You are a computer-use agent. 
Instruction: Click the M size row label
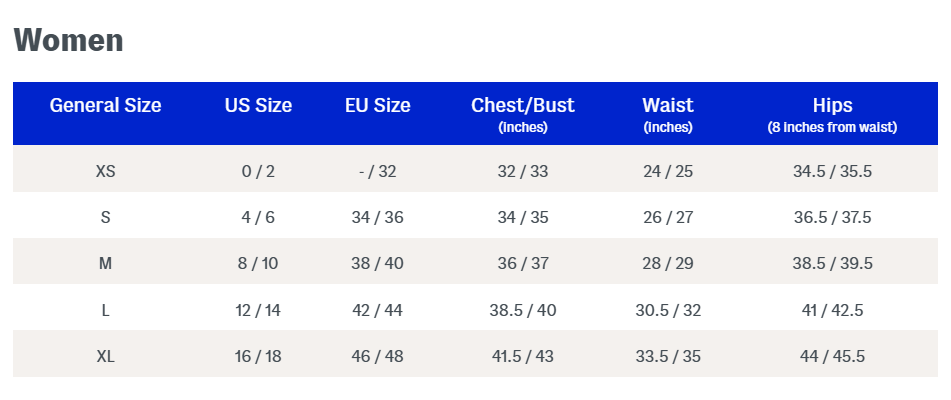coord(105,263)
